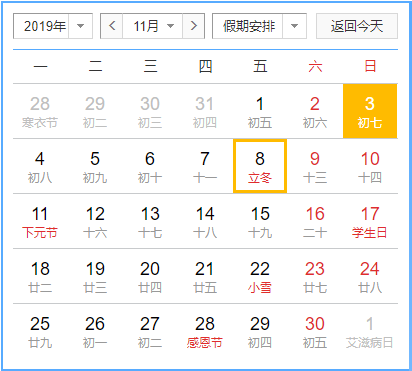The width and height of the screenshot is (412, 371).
Task: Select November 23 廿七
Action: coord(315,276)
